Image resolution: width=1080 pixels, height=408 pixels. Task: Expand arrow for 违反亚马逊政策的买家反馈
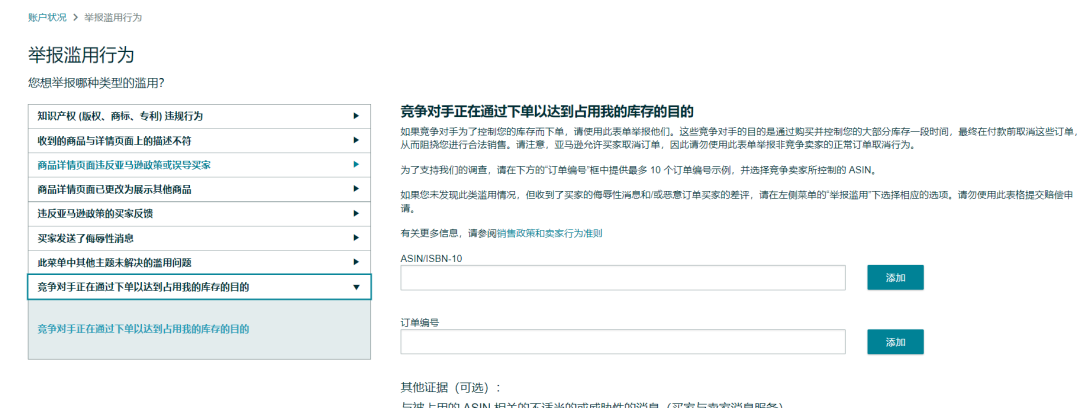pos(356,214)
